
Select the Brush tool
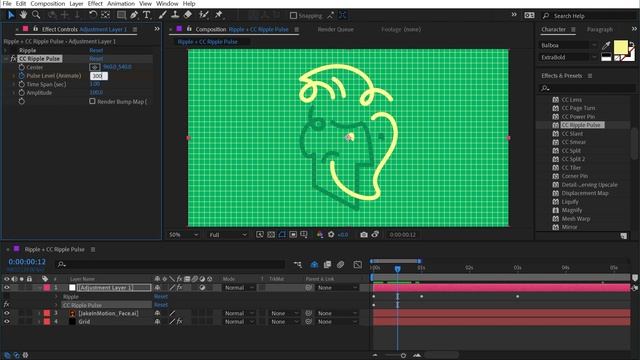coord(162,15)
